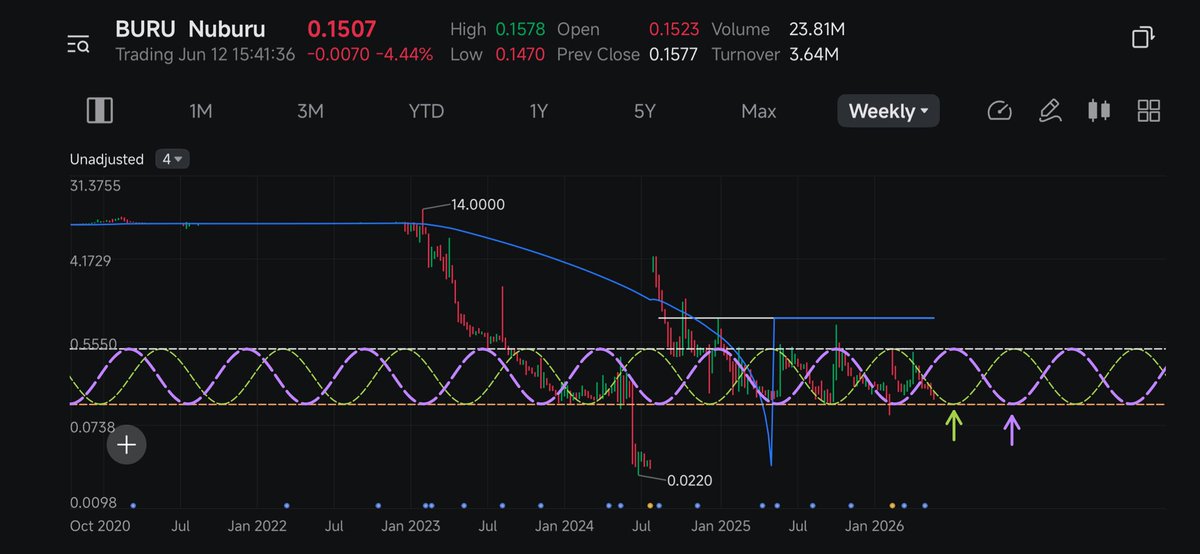Tap the Open 0.1523 value
The height and width of the screenshot is (554, 1200).
pyautogui.click(x=674, y=30)
